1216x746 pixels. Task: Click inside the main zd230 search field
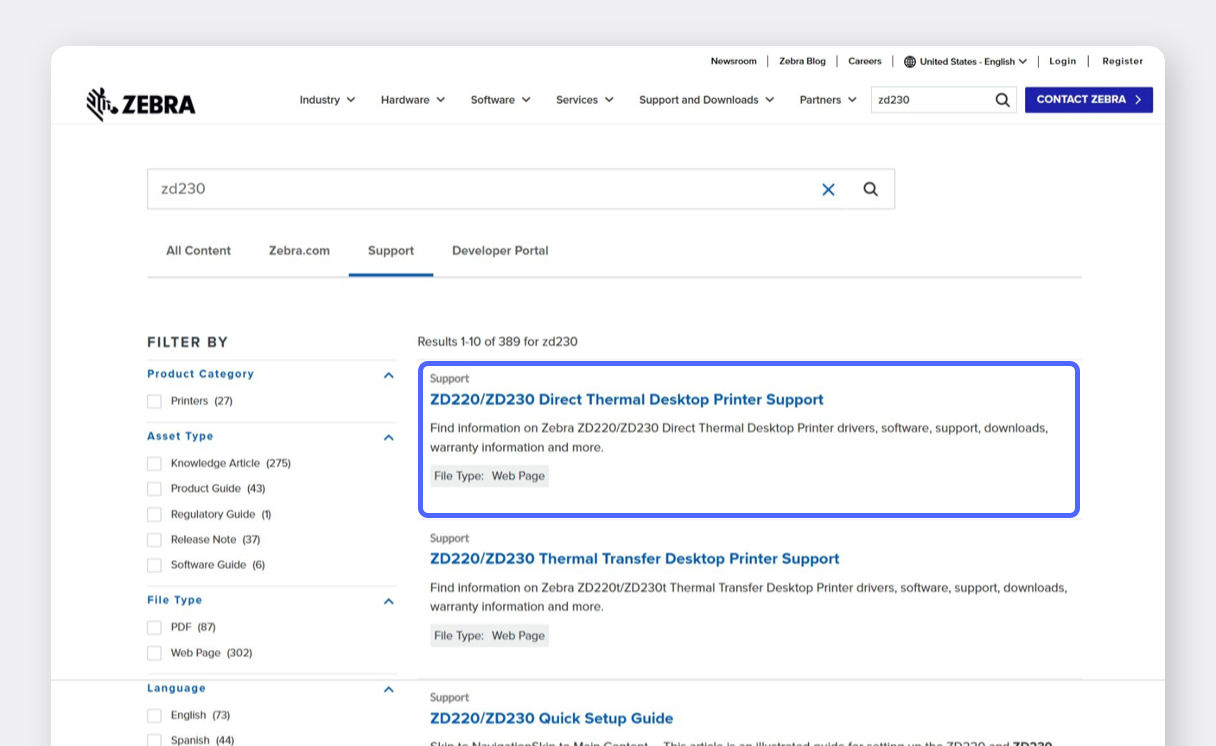[x=480, y=189]
